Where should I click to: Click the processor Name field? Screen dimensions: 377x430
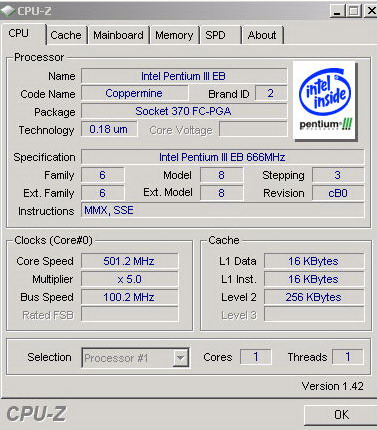184,76
